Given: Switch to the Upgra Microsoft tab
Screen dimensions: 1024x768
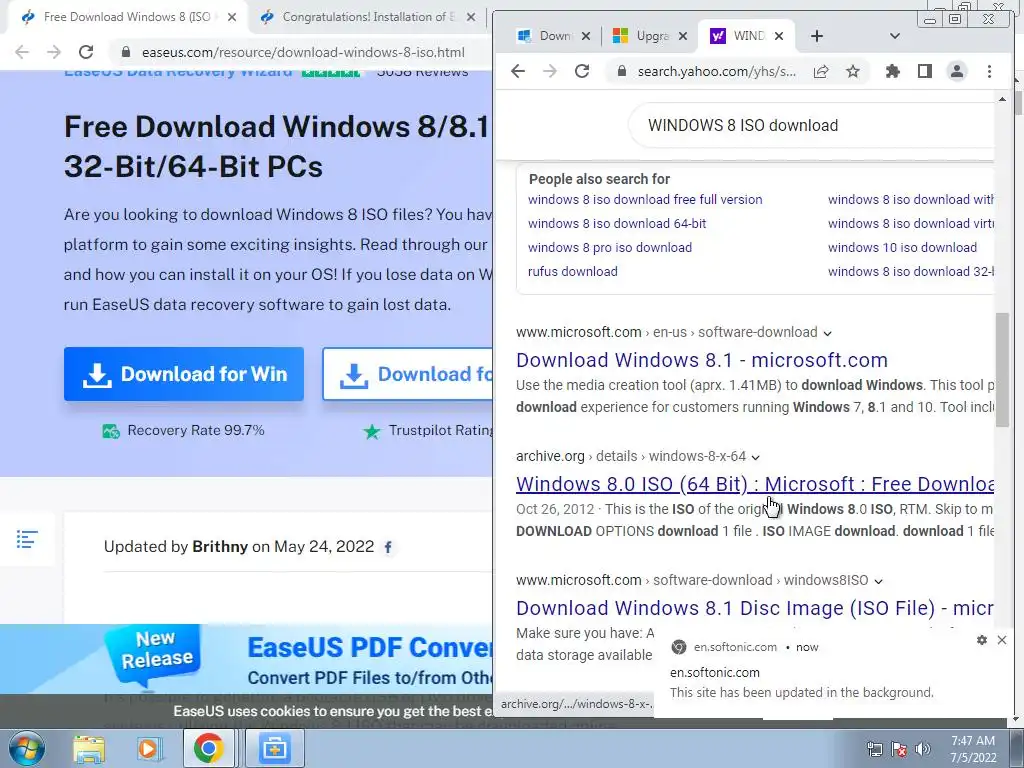Looking at the screenshot, I should [x=650, y=36].
